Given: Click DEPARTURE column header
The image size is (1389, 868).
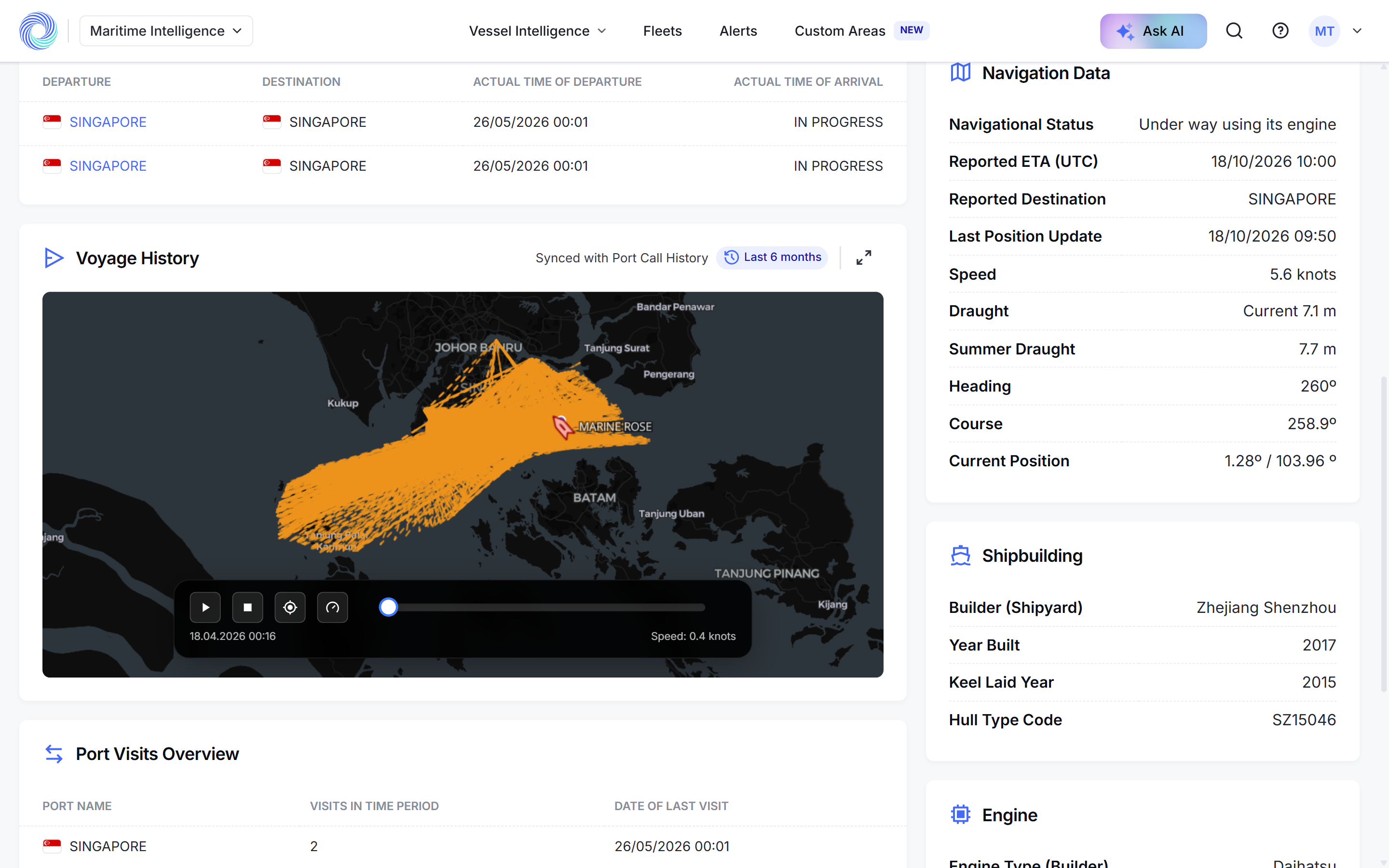Looking at the screenshot, I should click(77, 82).
